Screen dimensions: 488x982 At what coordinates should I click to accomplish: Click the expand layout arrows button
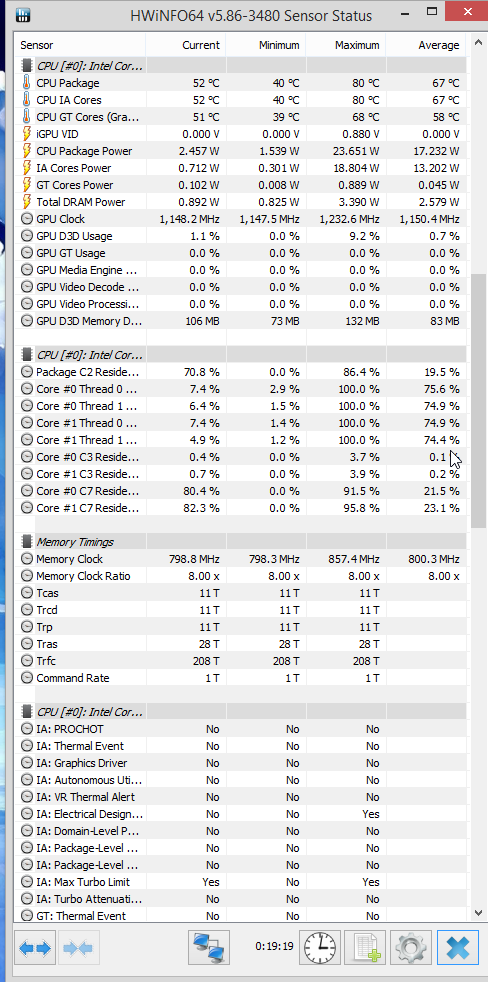(35, 948)
